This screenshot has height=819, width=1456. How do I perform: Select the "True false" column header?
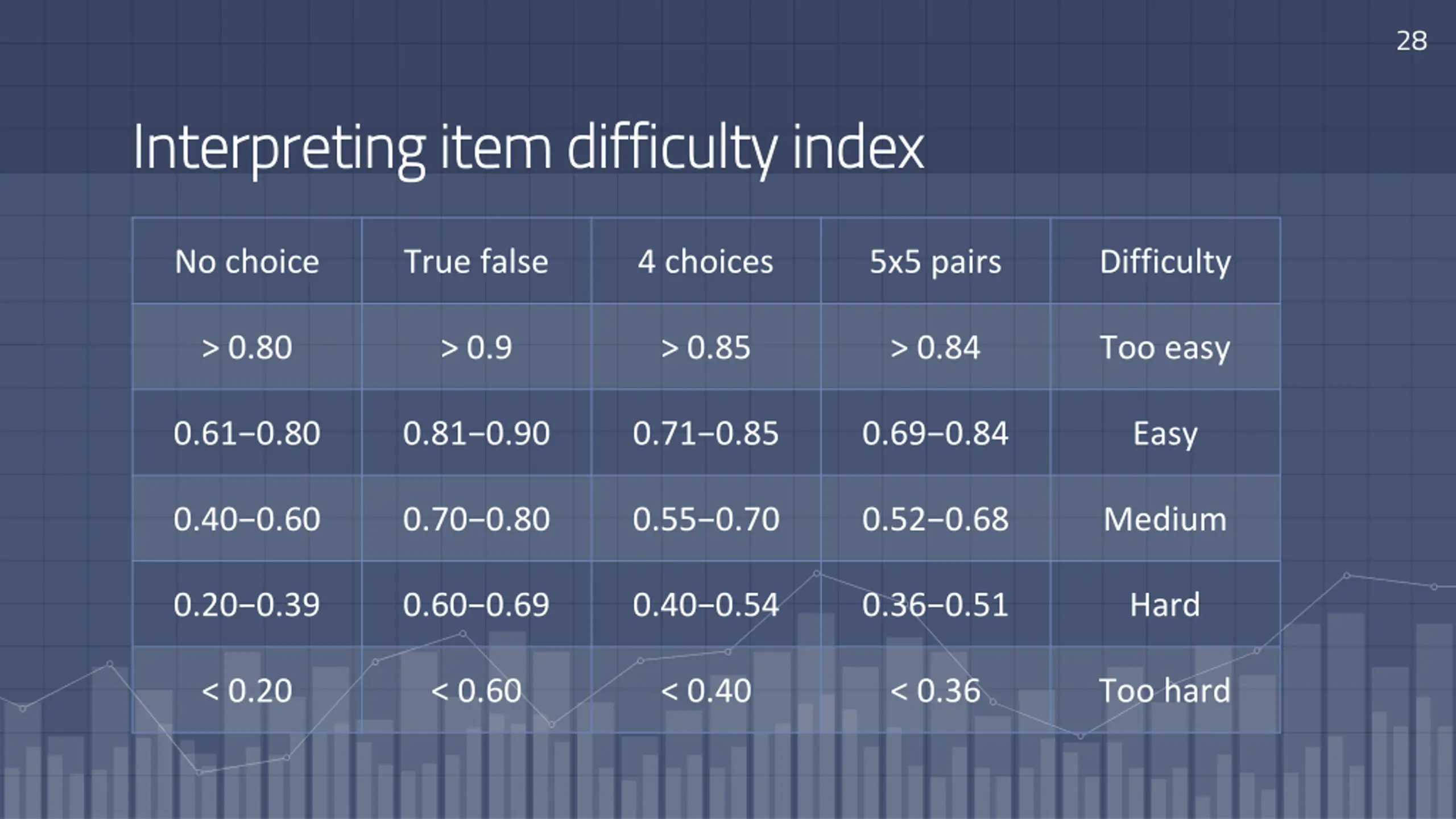(476, 262)
